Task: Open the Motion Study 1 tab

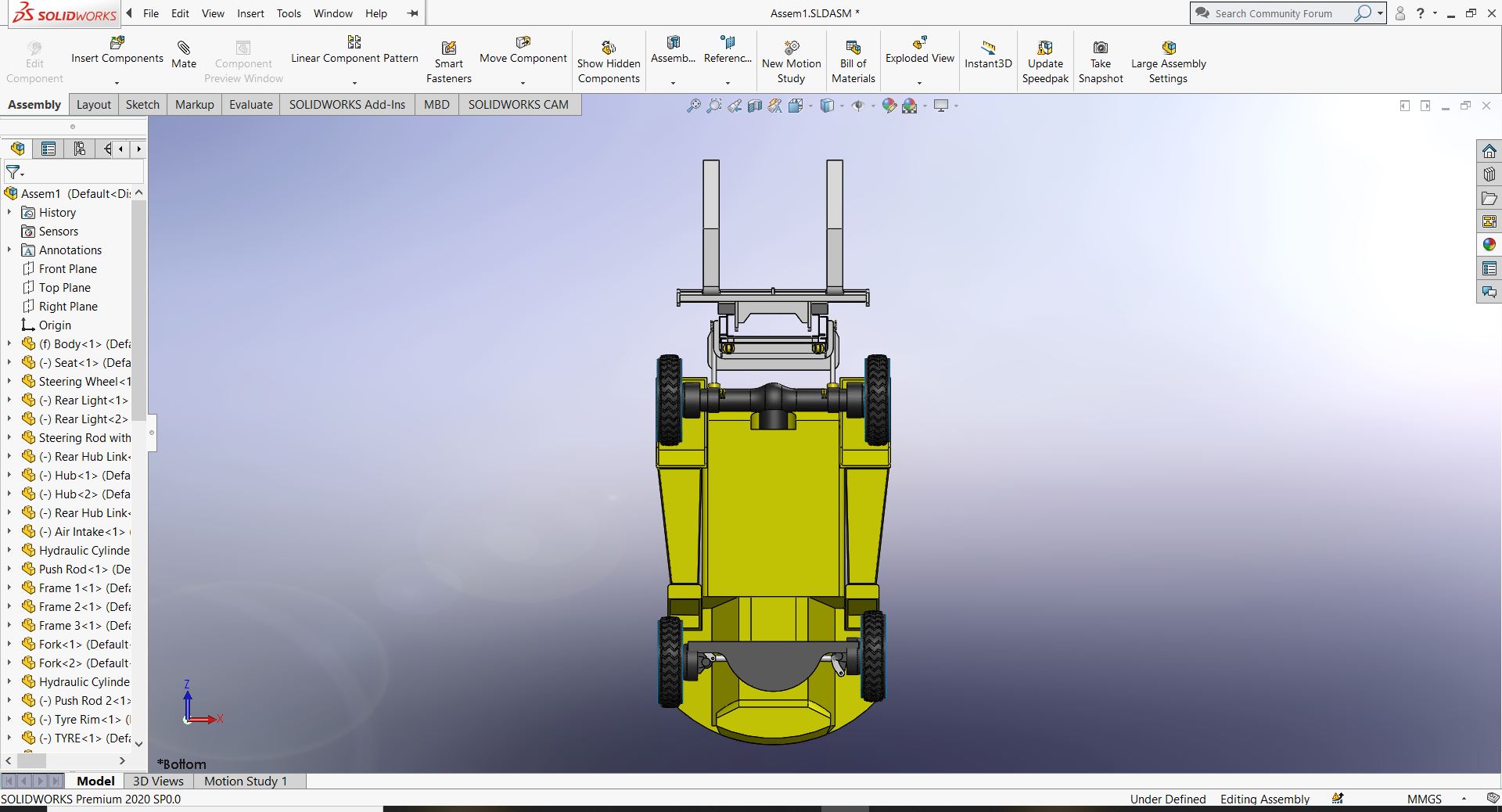Action: tap(246, 781)
